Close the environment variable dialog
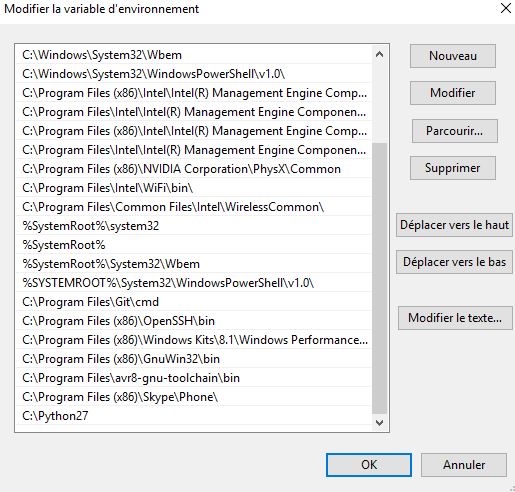 pos(506,8)
